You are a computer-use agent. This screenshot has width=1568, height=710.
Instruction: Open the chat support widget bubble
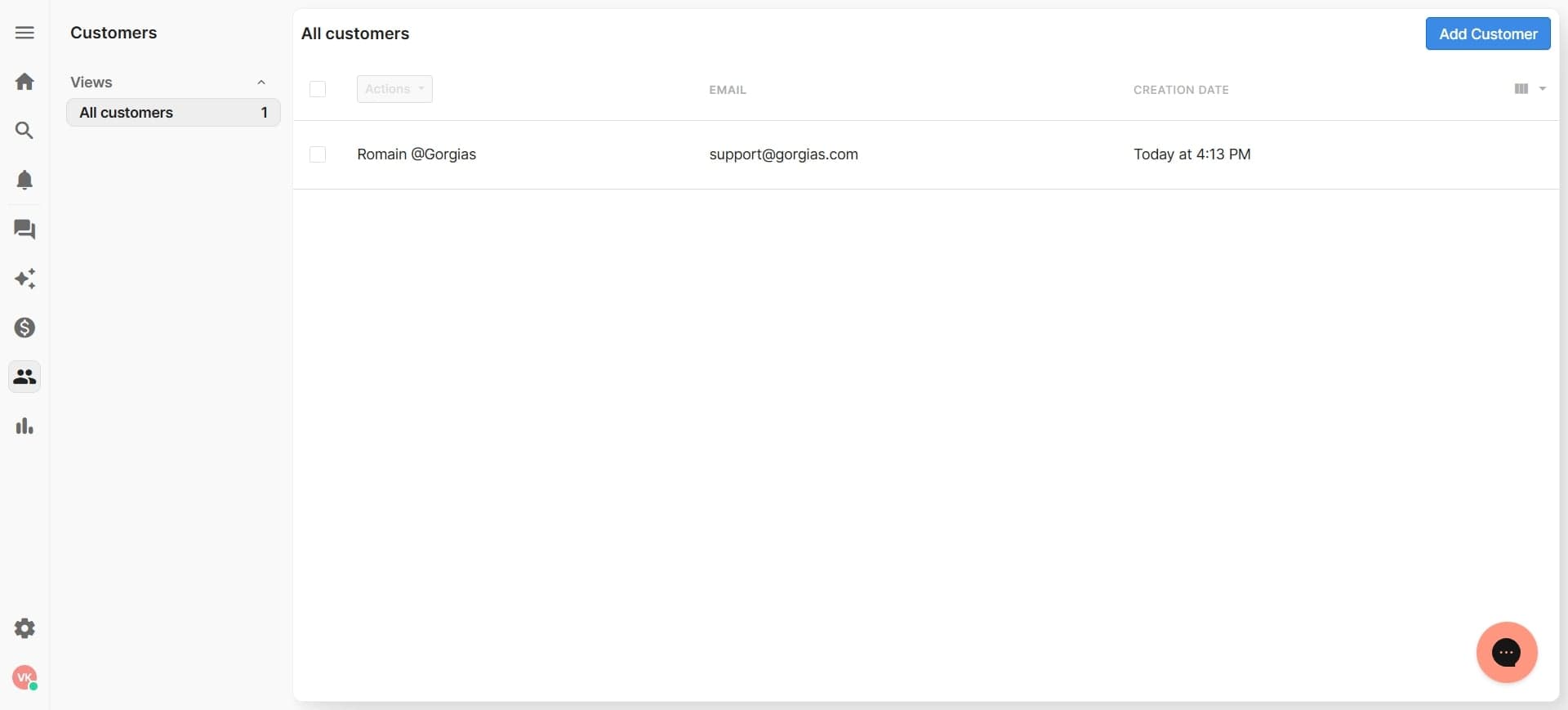pos(1506,652)
